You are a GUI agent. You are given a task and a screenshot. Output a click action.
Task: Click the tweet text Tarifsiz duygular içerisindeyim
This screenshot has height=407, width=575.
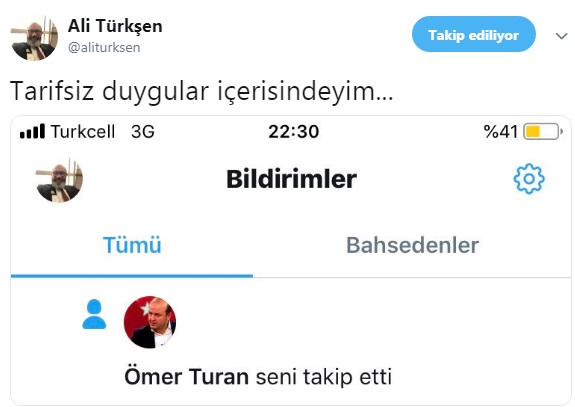click(x=201, y=91)
